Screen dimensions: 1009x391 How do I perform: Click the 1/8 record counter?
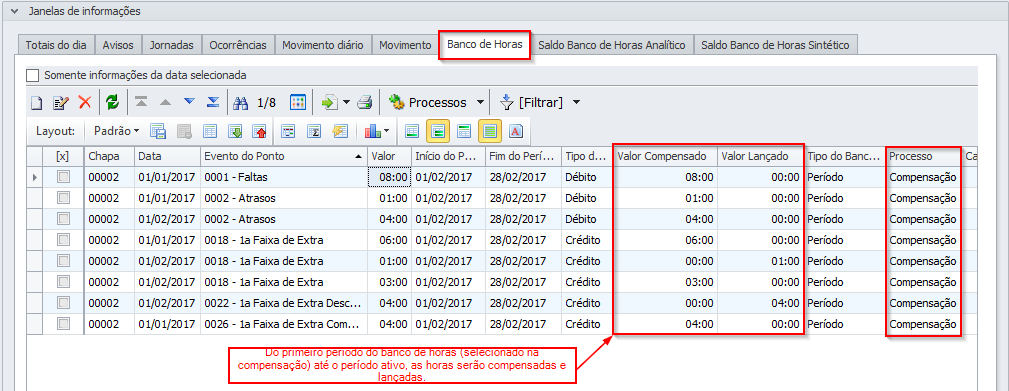[x=266, y=102]
